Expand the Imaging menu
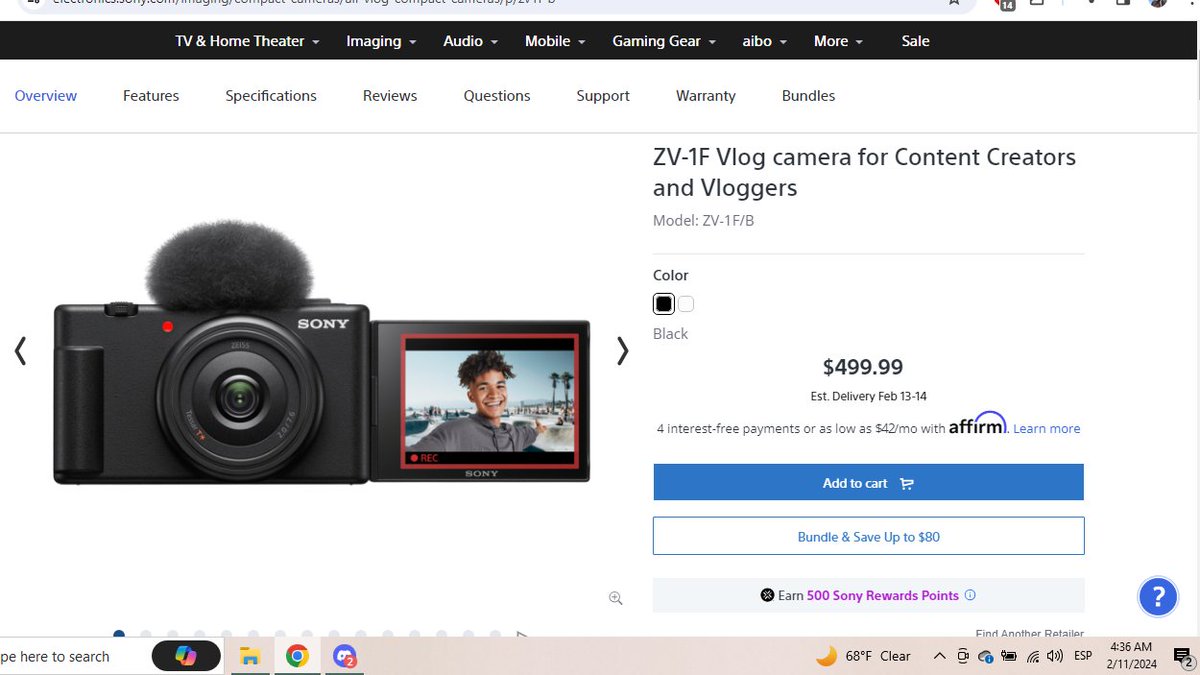 click(381, 41)
